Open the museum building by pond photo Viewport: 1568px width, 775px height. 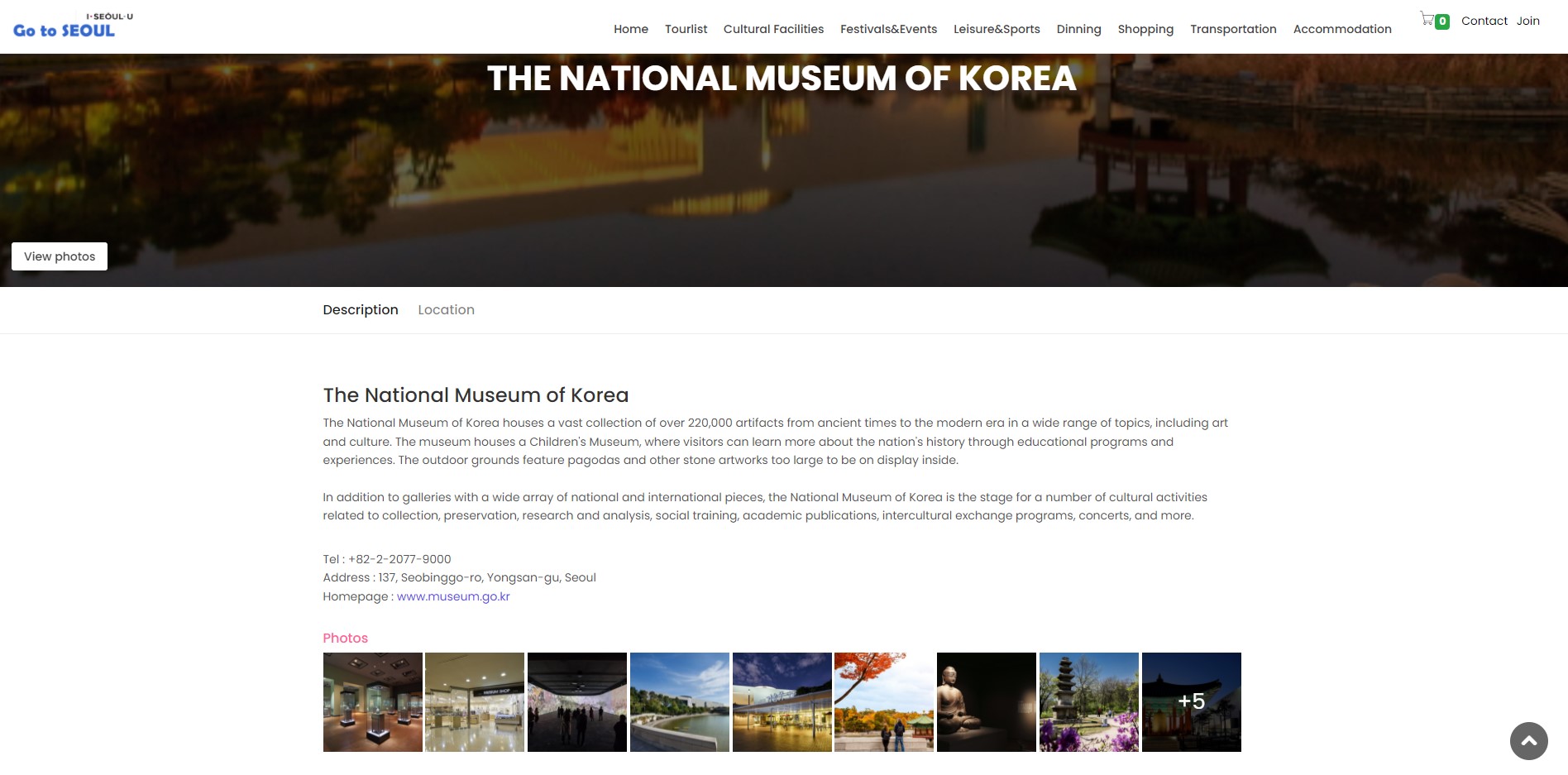680,702
